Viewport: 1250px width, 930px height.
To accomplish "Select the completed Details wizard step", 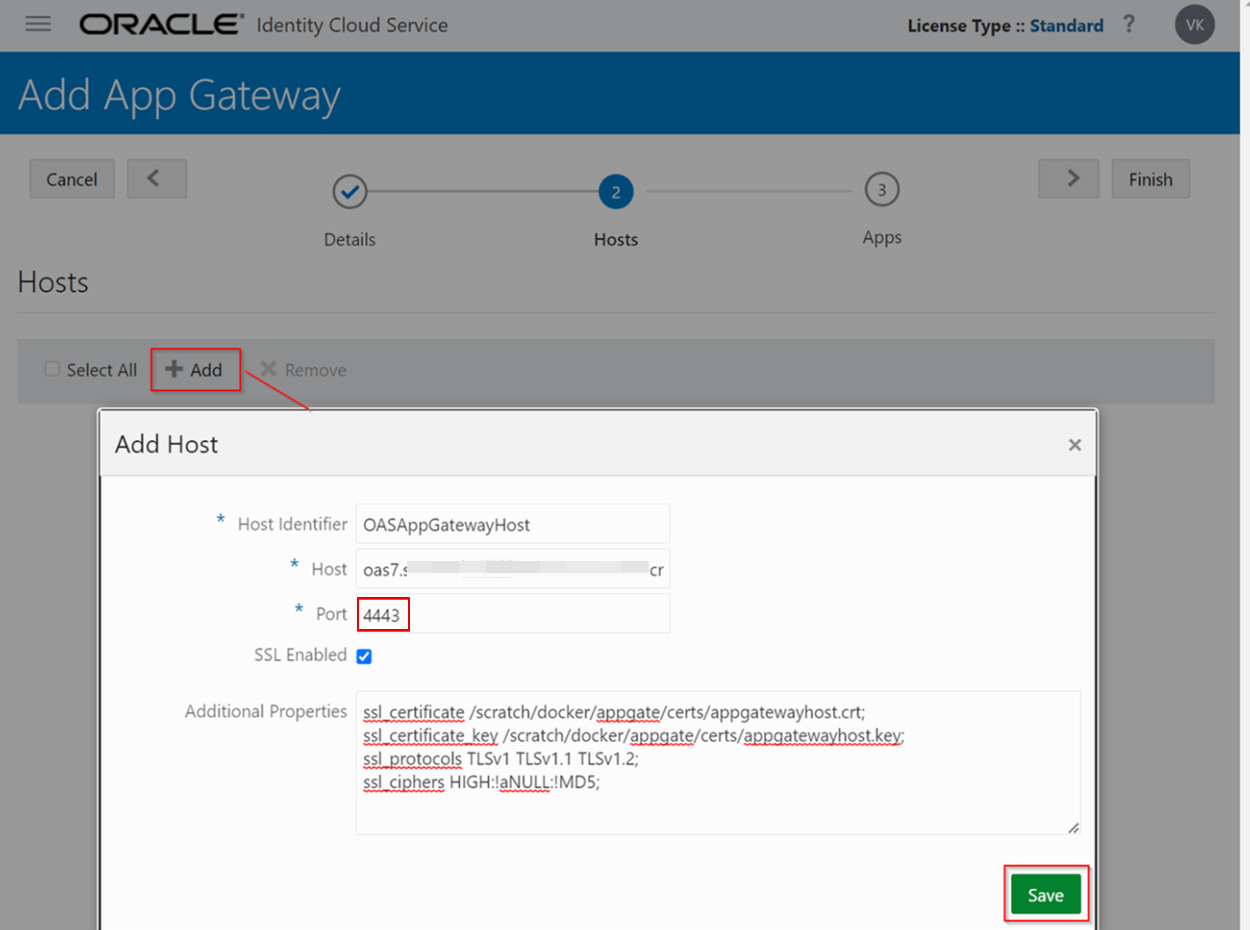I will click(x=349, y=191).
